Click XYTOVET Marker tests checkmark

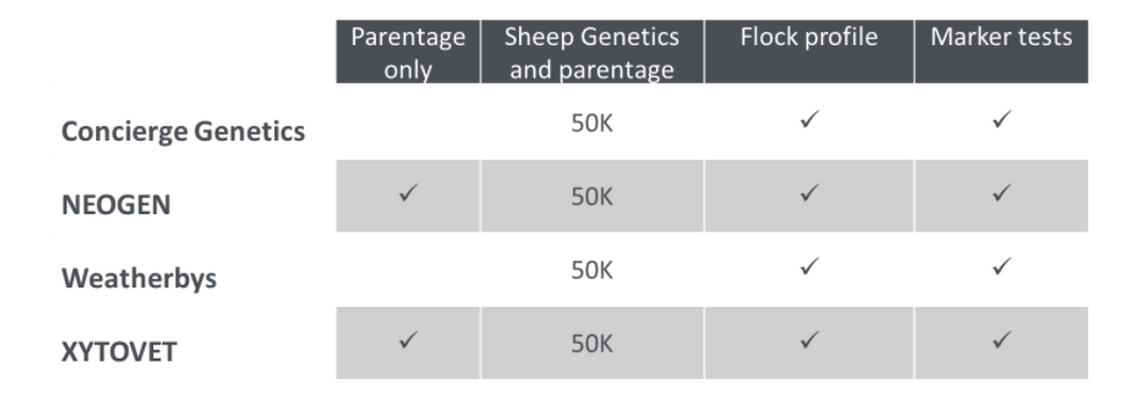click(1002, 339)
